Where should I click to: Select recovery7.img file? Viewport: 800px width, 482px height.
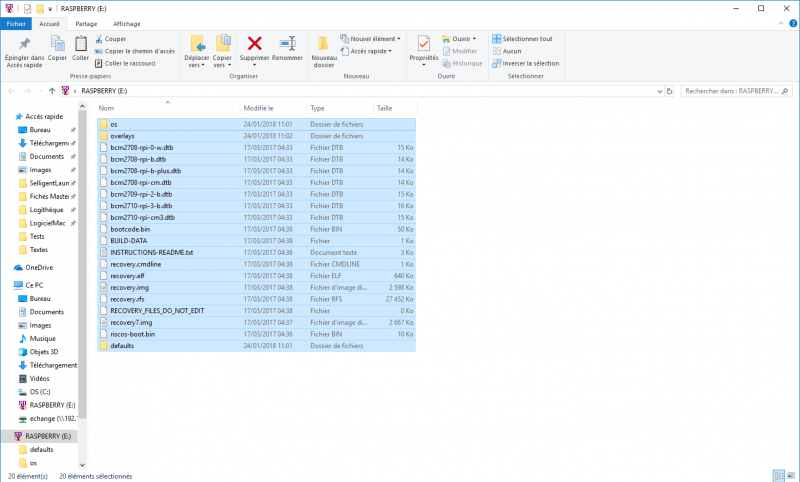coord(256,322)
